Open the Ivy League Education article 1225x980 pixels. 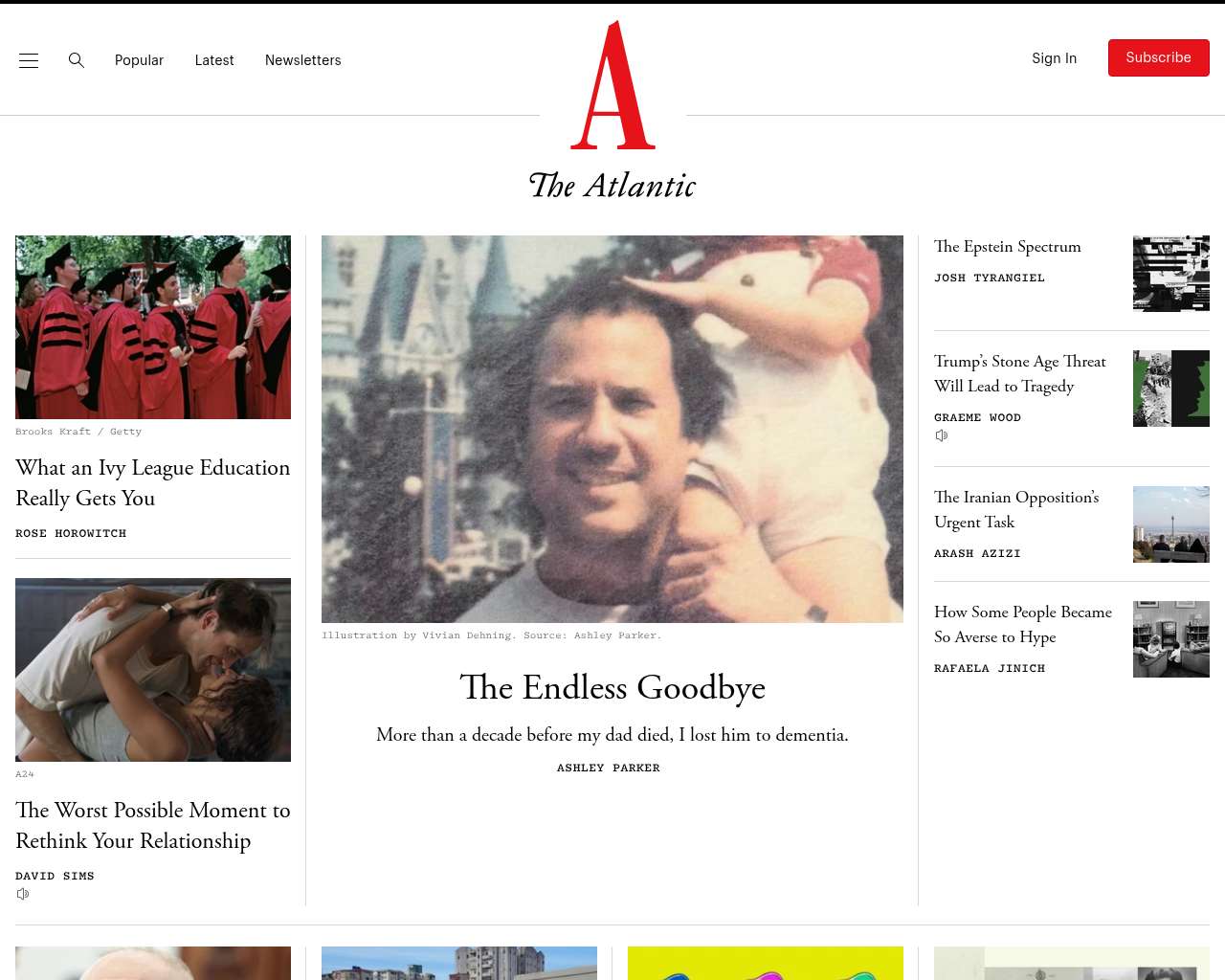pyautogui.click(x=153, y=482)
